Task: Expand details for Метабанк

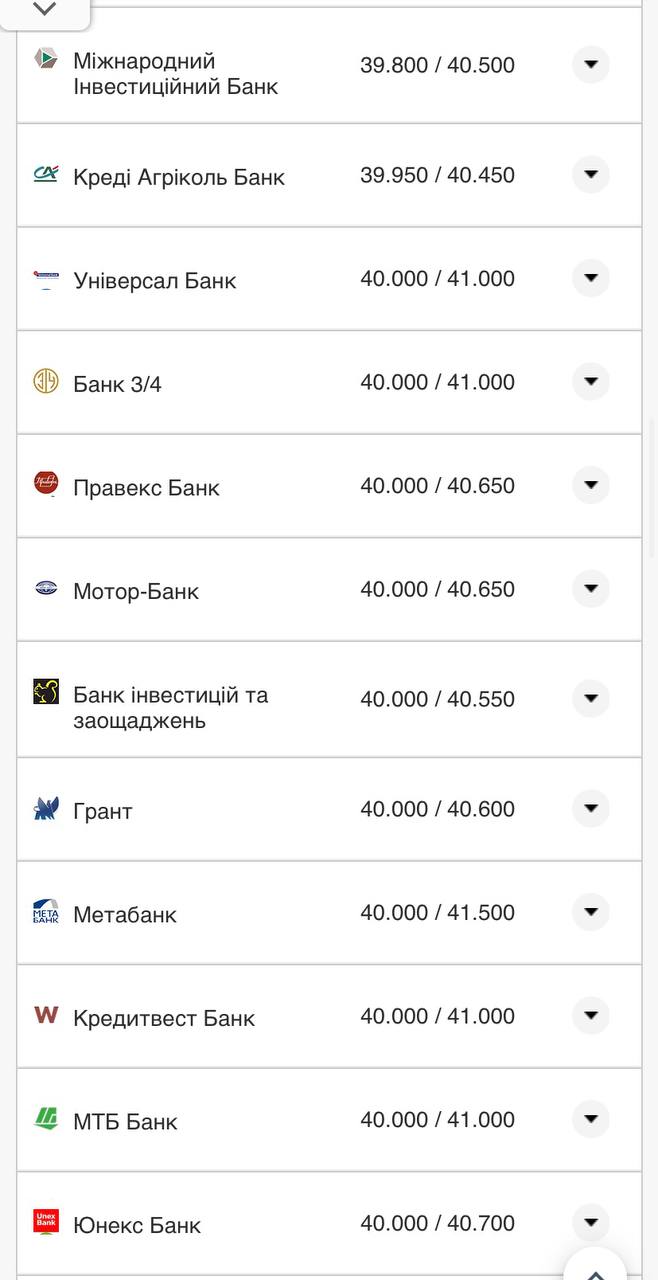Action: (590, 912)
